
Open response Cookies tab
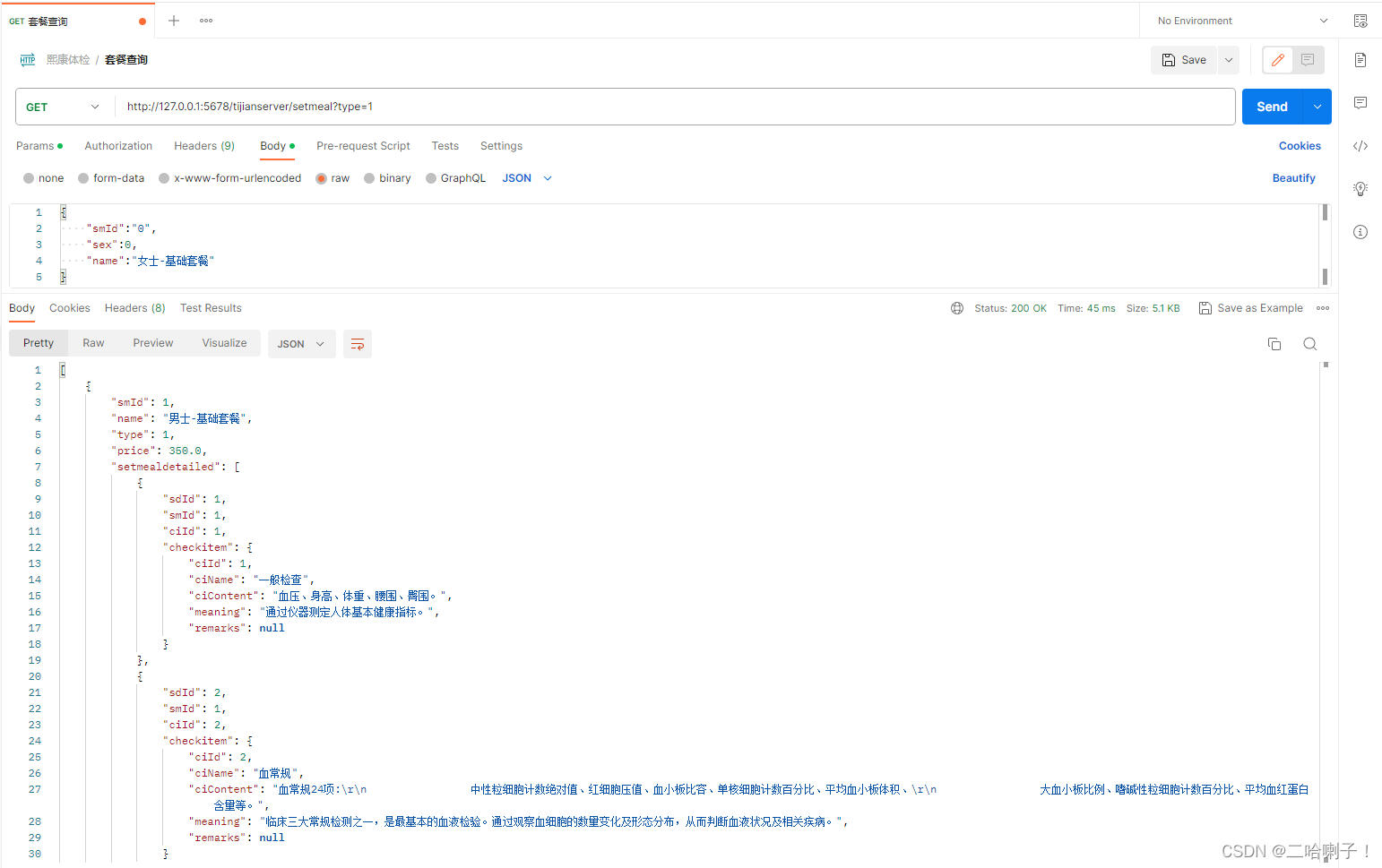[x=70, y=308]
